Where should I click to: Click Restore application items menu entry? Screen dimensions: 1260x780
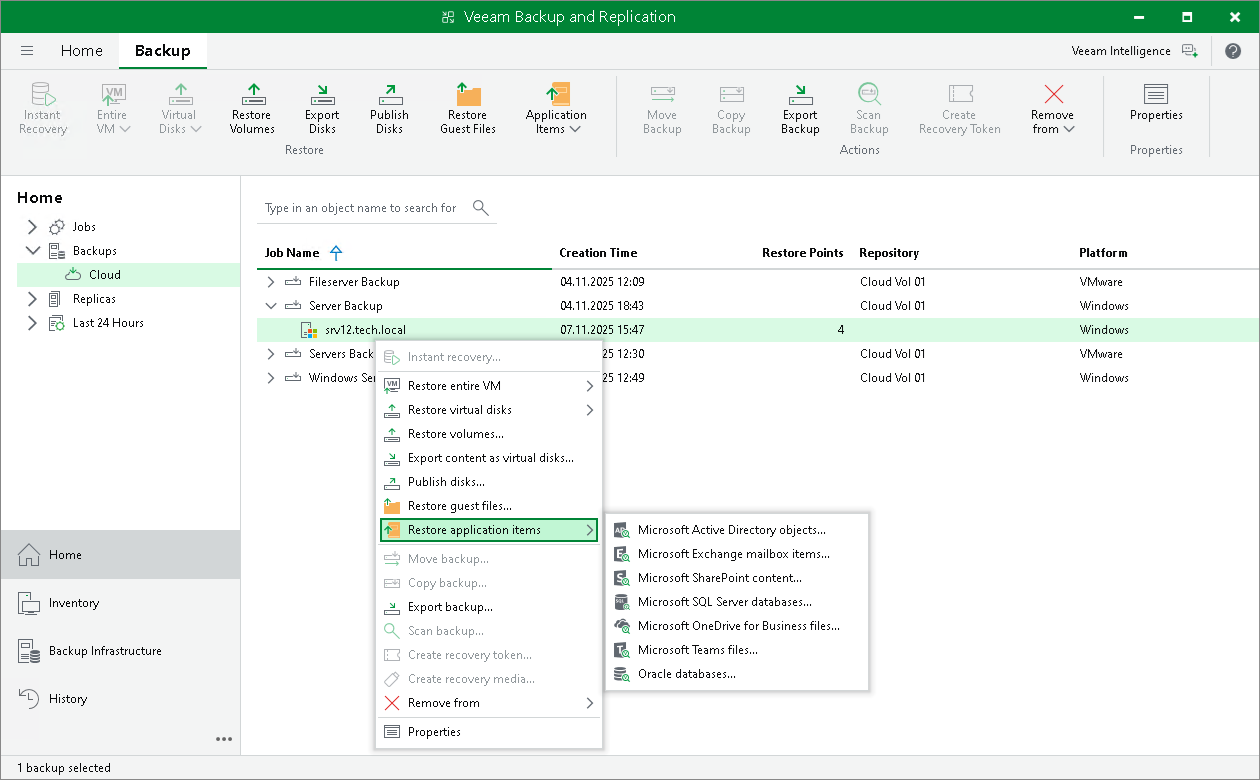489,530
